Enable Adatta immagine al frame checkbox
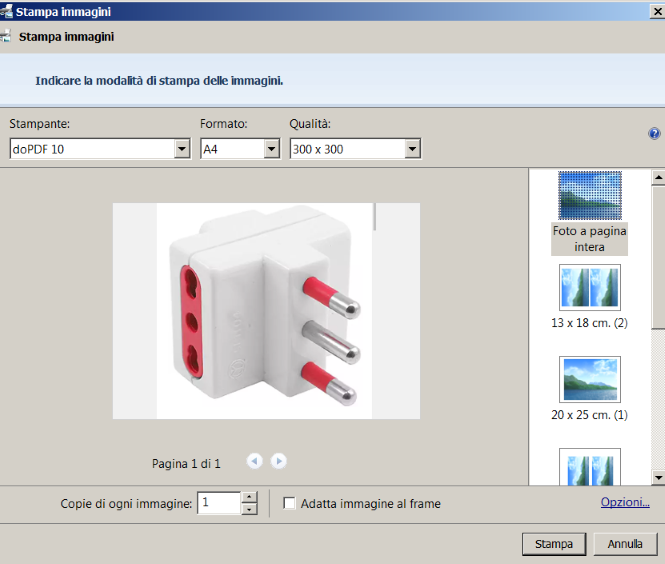Image resolution: width=665 pixels, height=564 pixels. (289, 503)
